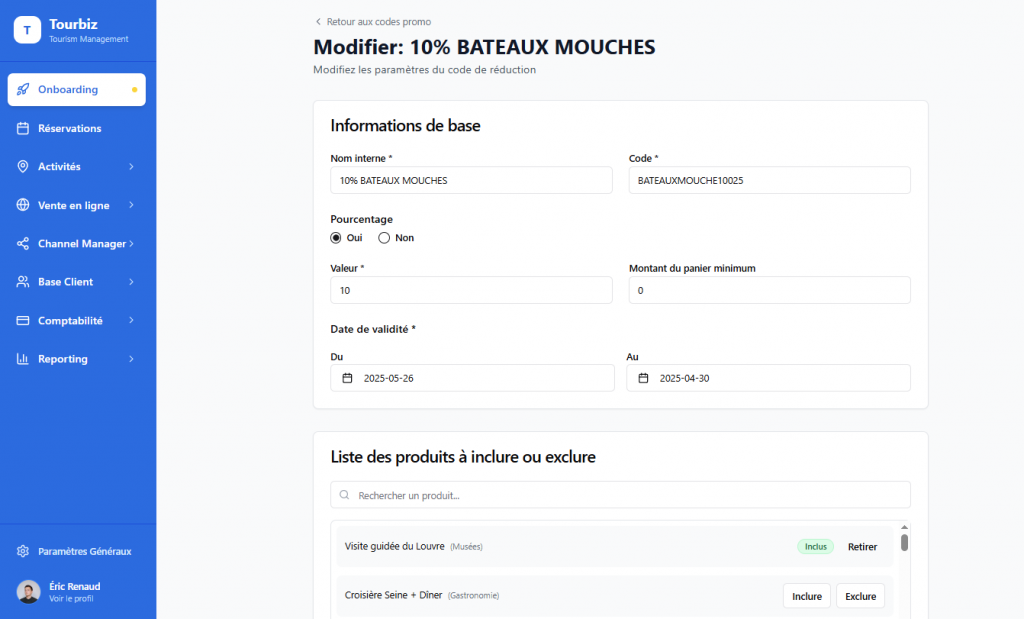Image resolution: width=1024 pixels, height=619 pixels.
Task: Expand the Vente en ligne menu
Action: tap(76, 205)
